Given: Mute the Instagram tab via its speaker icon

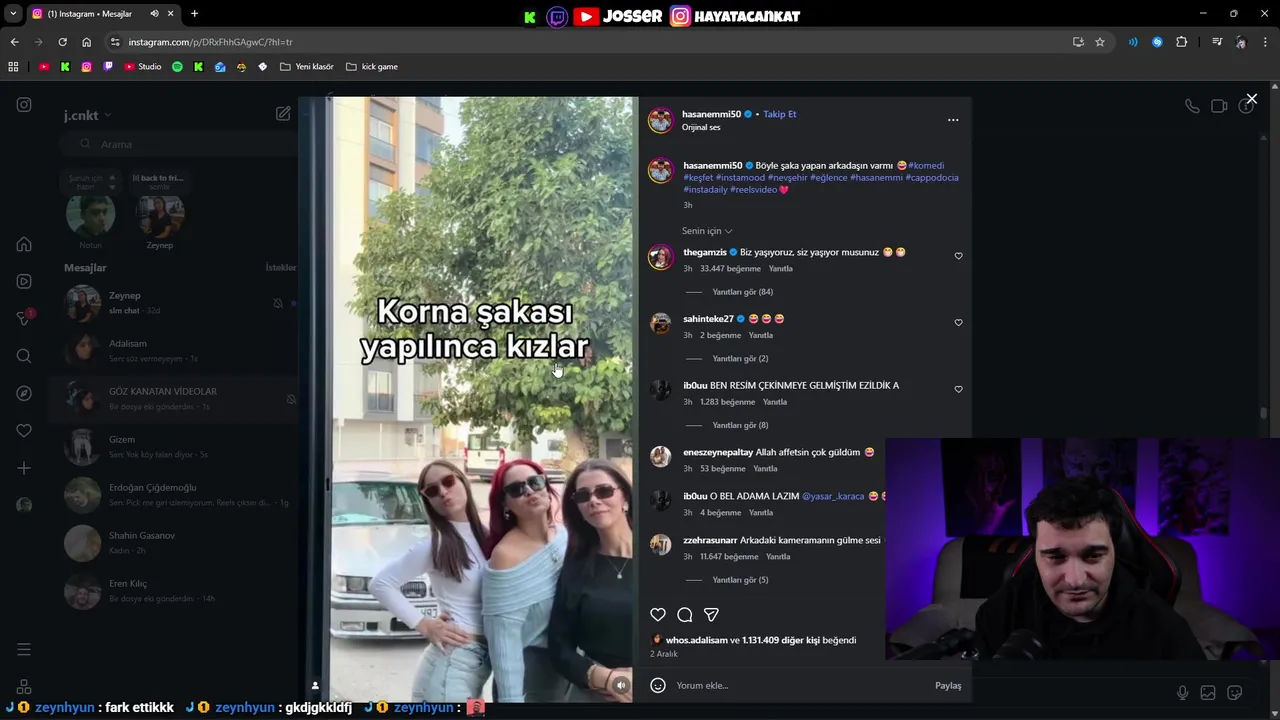Looking at the screenshot, I should pyautogui.click(x=154, y=14).
